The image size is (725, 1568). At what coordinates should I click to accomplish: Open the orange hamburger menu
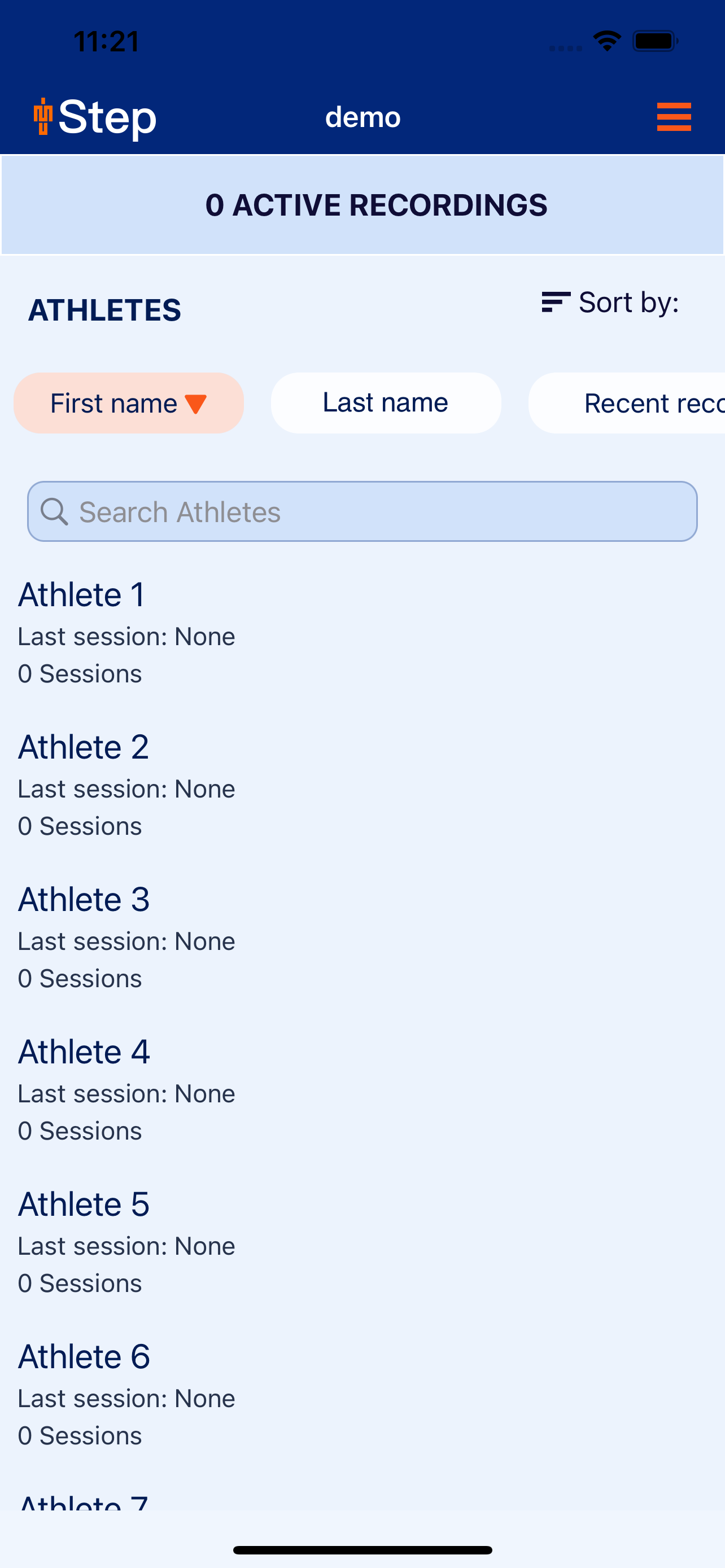tap(674, 117)
